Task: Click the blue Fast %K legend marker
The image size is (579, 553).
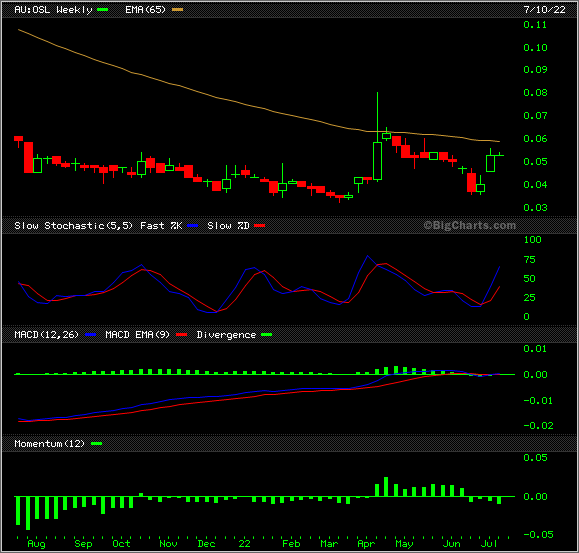Action: tap(193, 226)
